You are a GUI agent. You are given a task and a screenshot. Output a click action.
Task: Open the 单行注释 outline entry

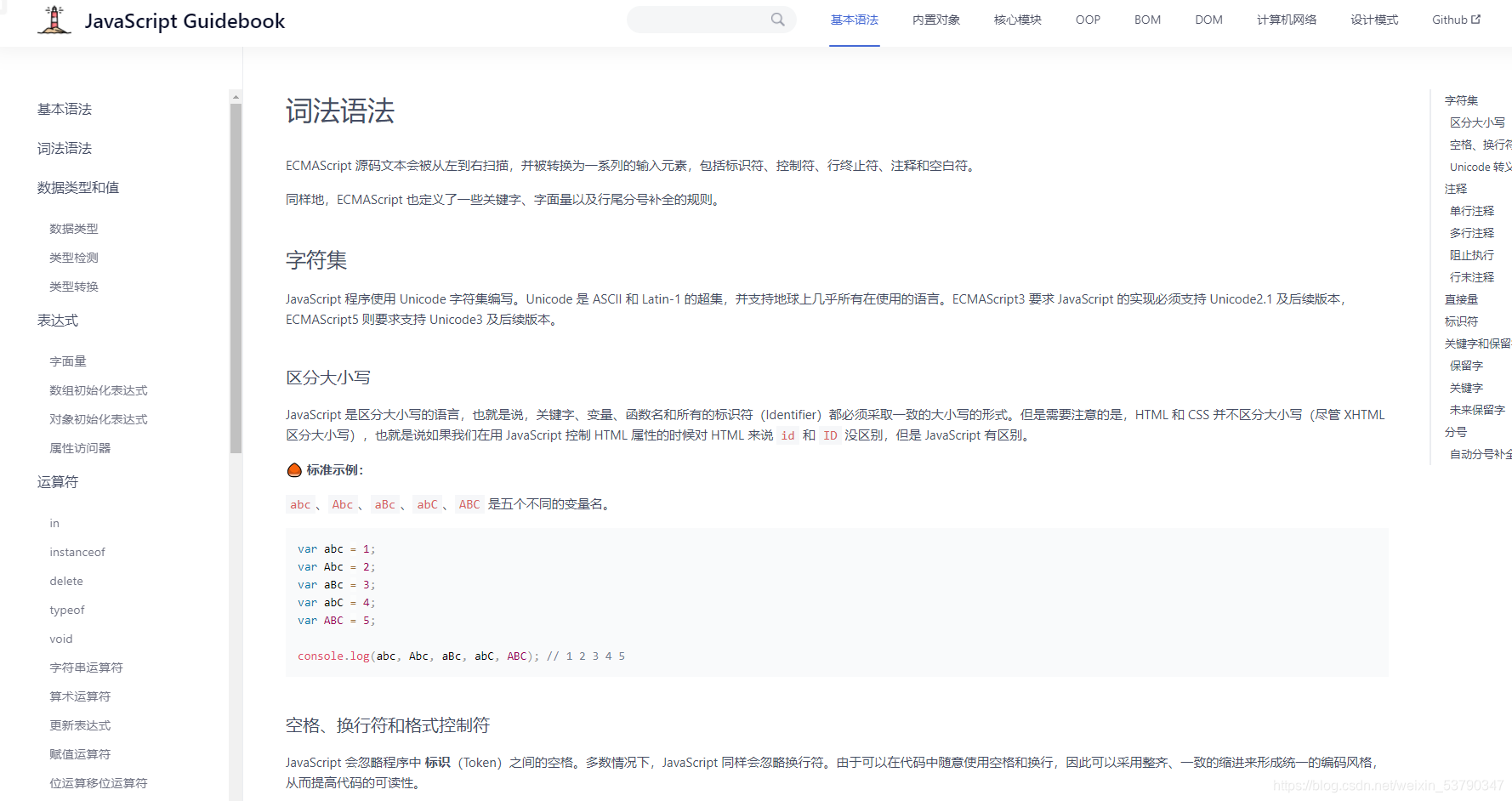pyautogui.click(x=1472, y=210)
